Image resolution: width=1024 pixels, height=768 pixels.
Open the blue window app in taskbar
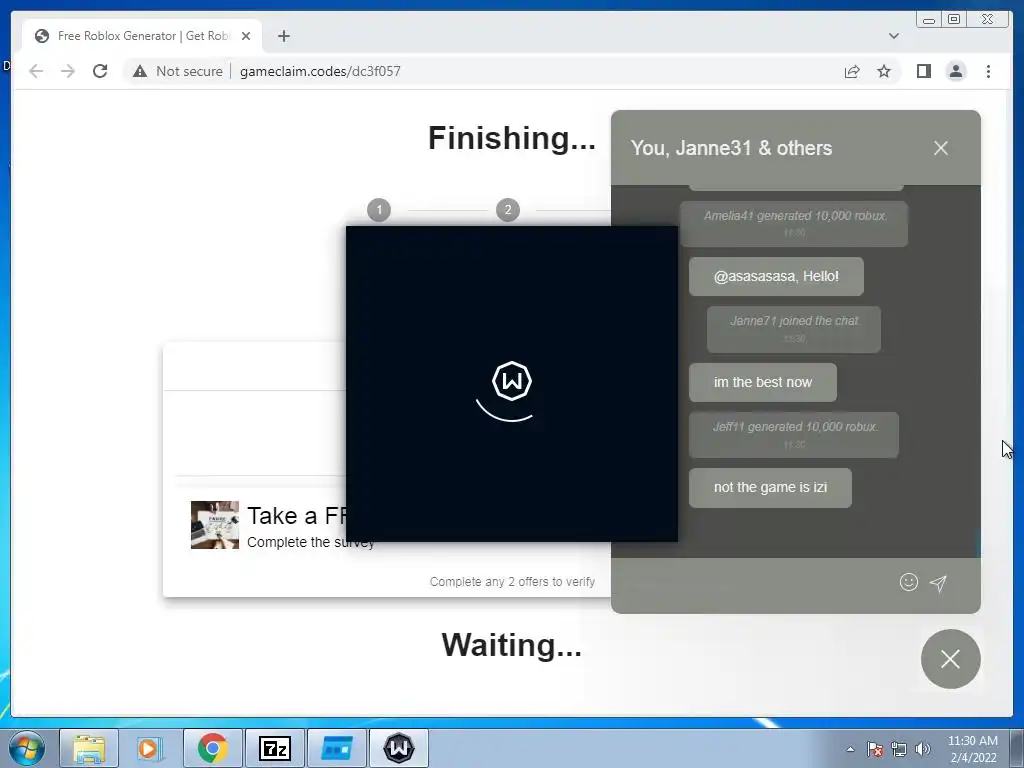pyautogui.click(x=337, y=748)
